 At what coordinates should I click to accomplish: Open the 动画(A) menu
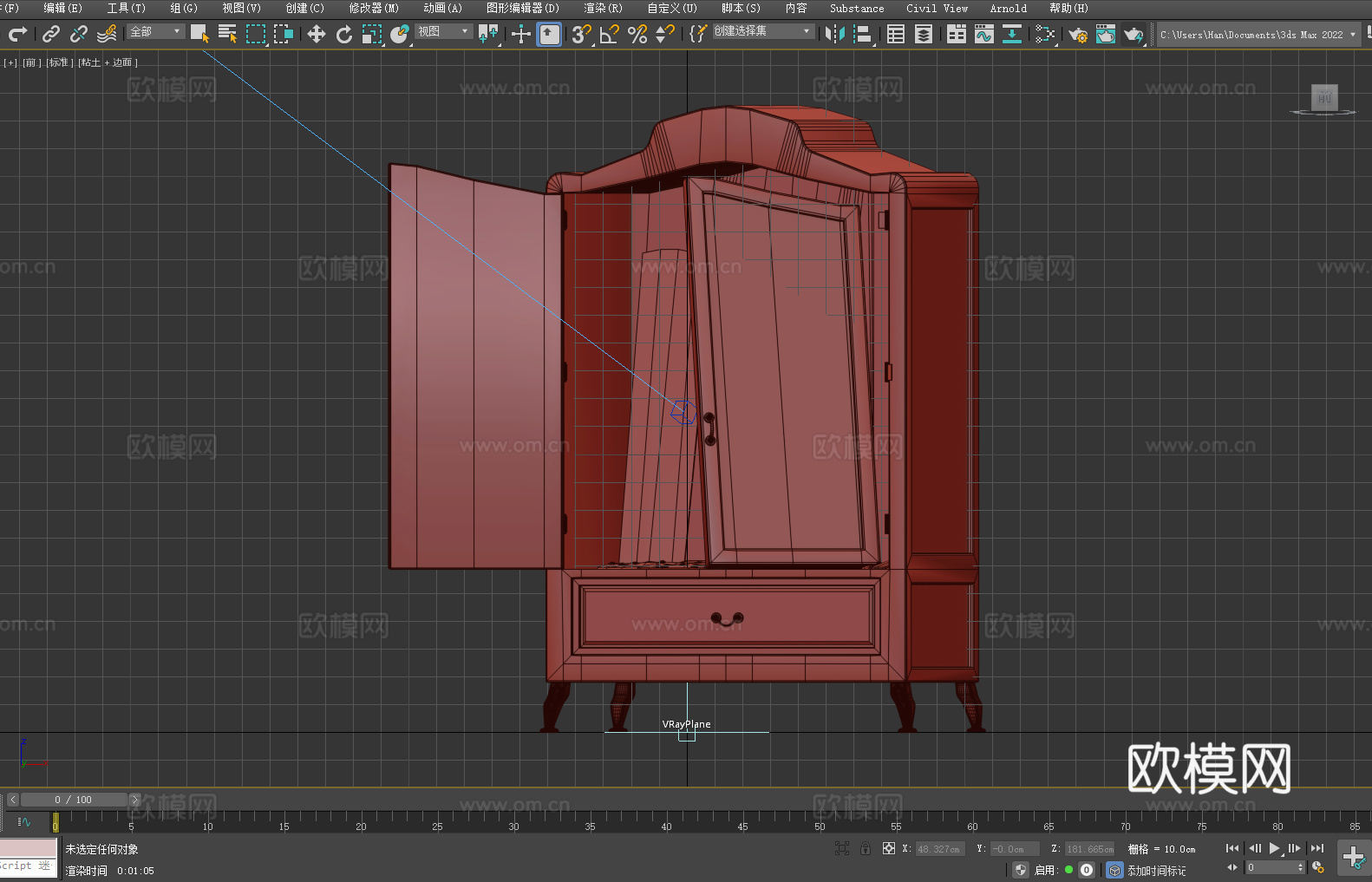(442, 8)
